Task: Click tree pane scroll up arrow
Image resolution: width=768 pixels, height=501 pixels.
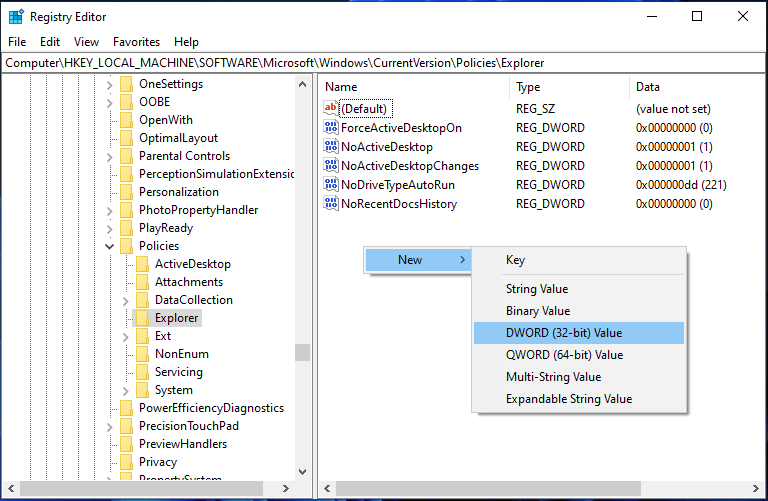Action: click(x=303, y=84)
